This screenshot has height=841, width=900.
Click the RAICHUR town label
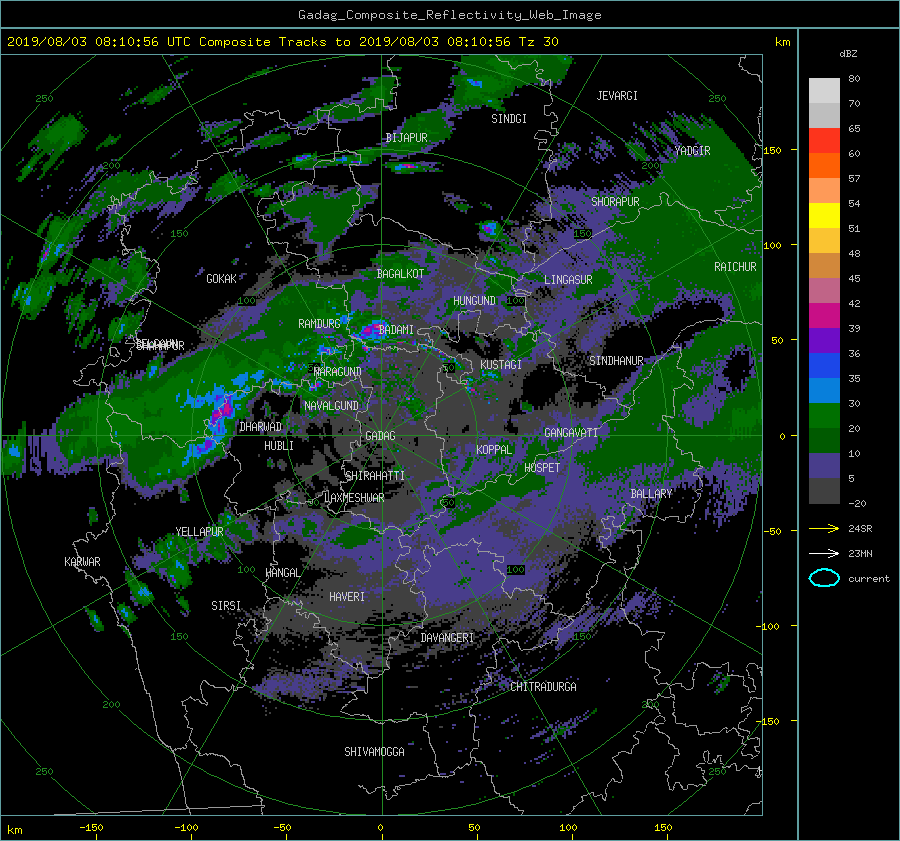pos(735,267)
